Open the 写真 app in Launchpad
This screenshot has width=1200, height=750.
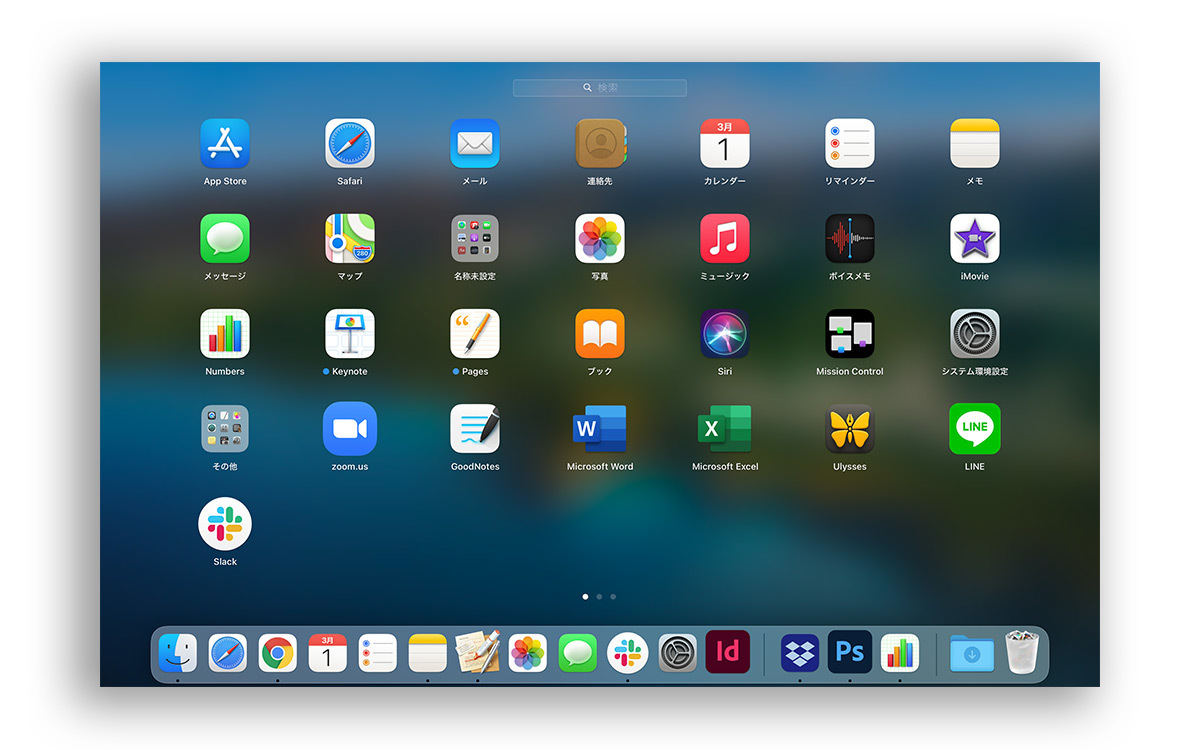pos(600,239)
